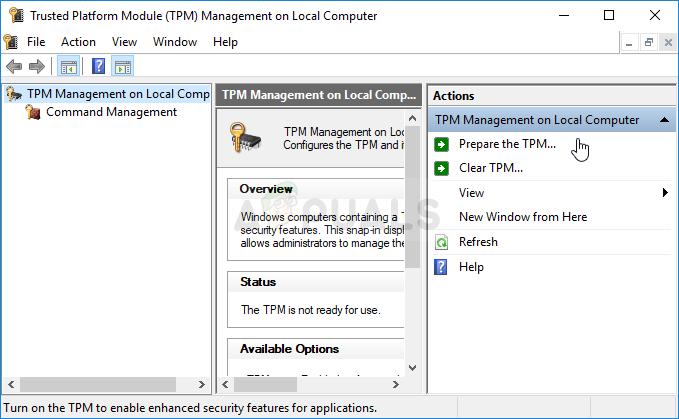
Task: Click the center pane horizontal scroll right arrow
Action: pos(395,384)
